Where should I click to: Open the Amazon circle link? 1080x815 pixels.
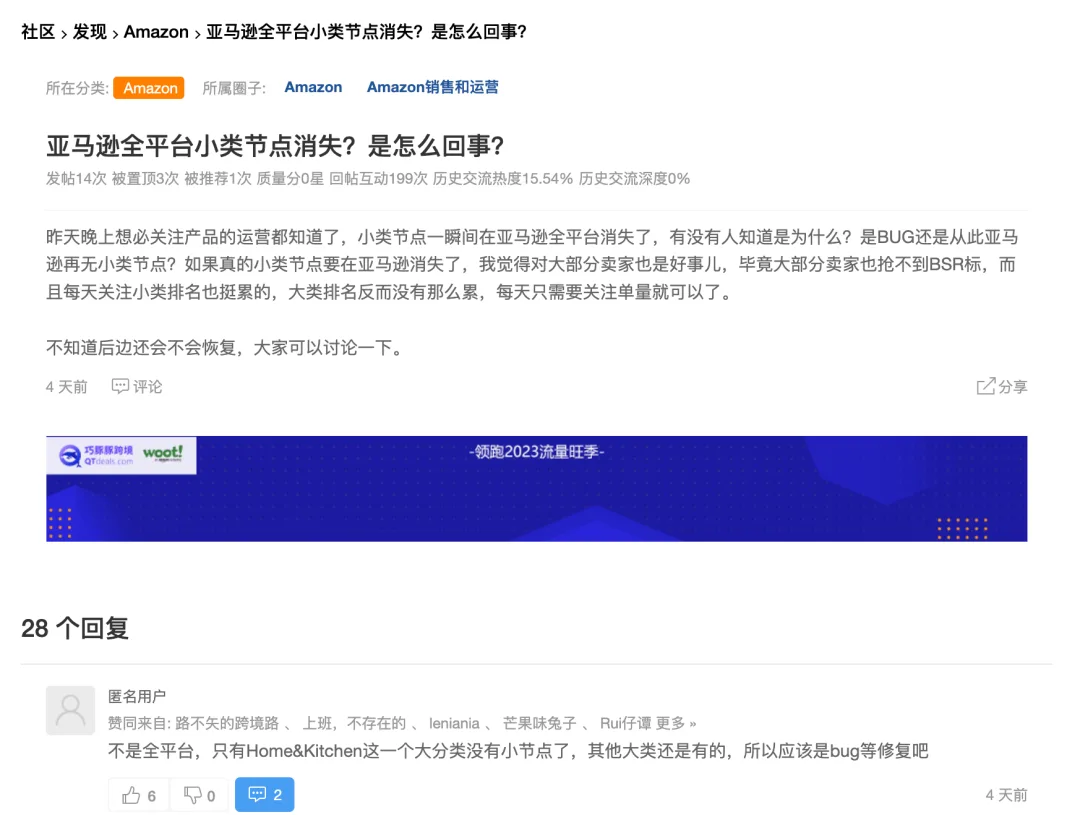pyautogui.click(x=313, y=87)
